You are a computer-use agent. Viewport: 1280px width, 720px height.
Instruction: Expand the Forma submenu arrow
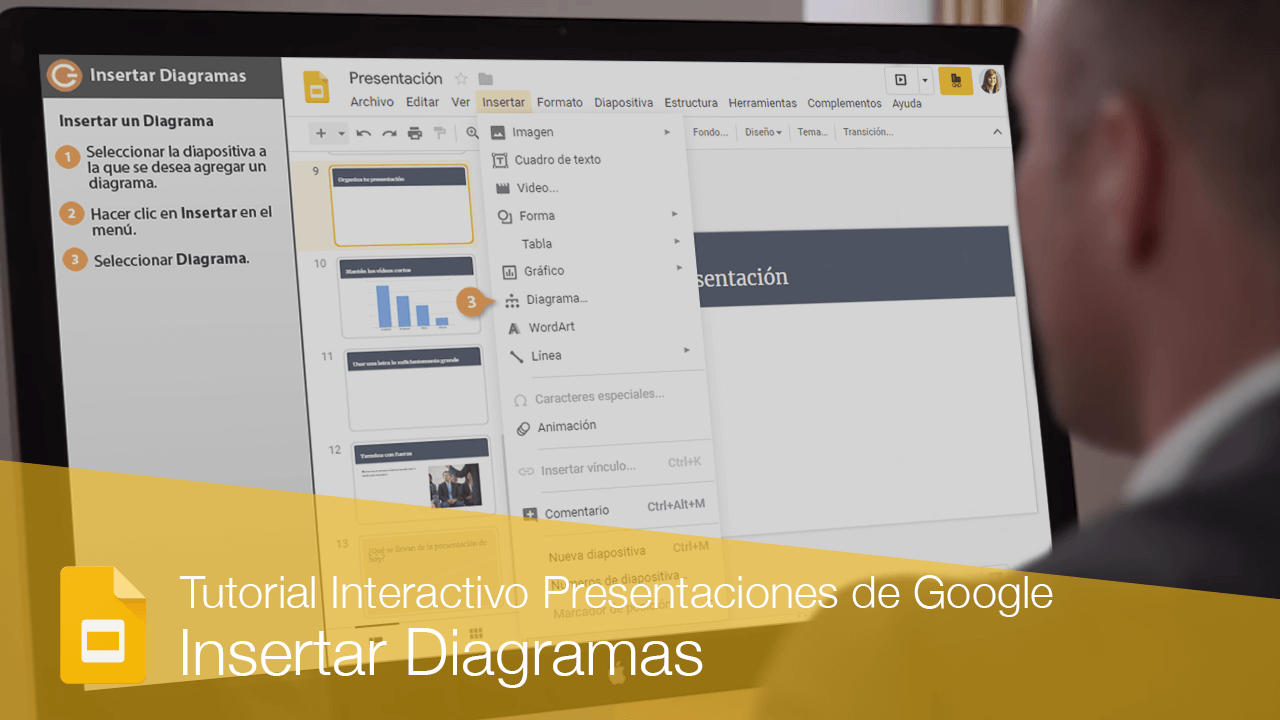point(675,214)
